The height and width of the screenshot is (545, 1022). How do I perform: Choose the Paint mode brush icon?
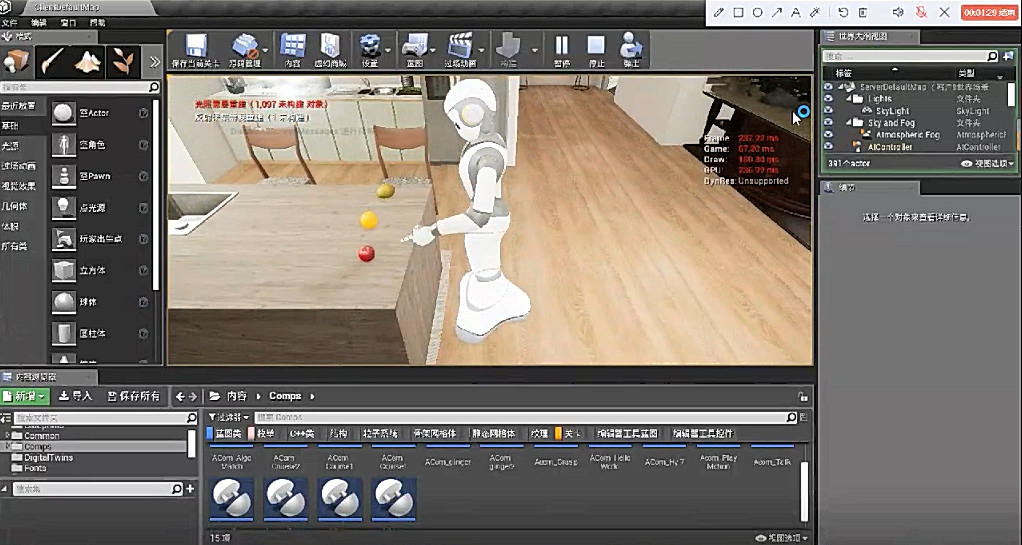53,61
